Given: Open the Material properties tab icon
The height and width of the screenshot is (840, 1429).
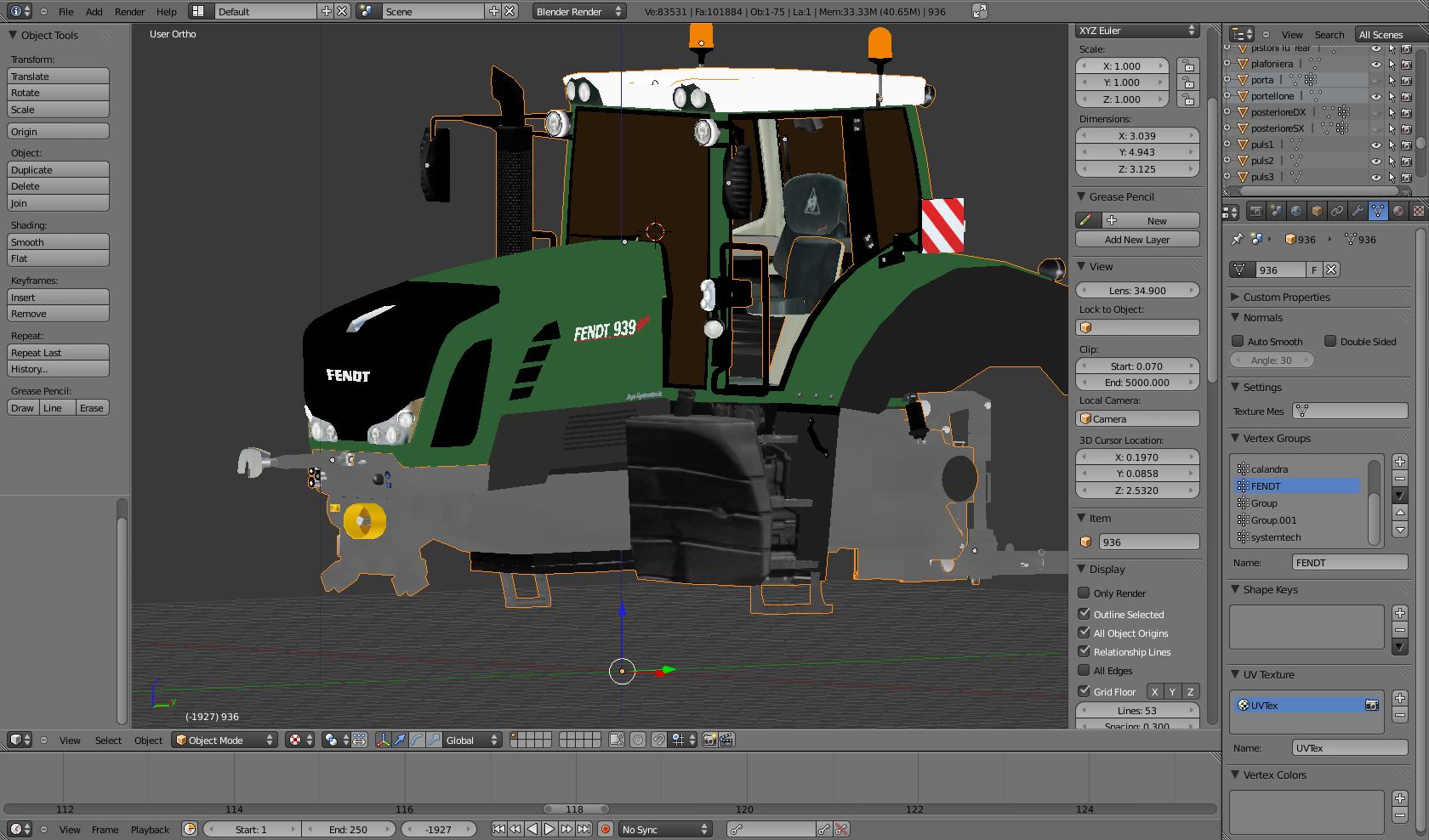Looking at the screenshot, I should tap(1398, 211).
